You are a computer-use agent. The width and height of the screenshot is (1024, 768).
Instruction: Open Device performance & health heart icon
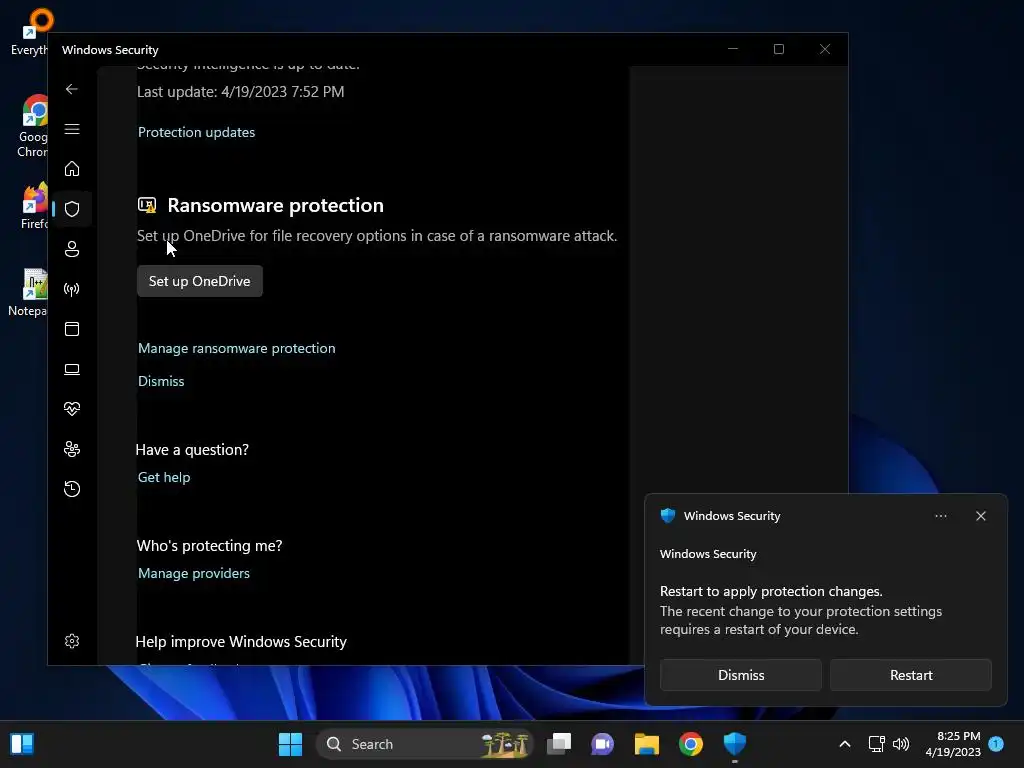(72, 409)
